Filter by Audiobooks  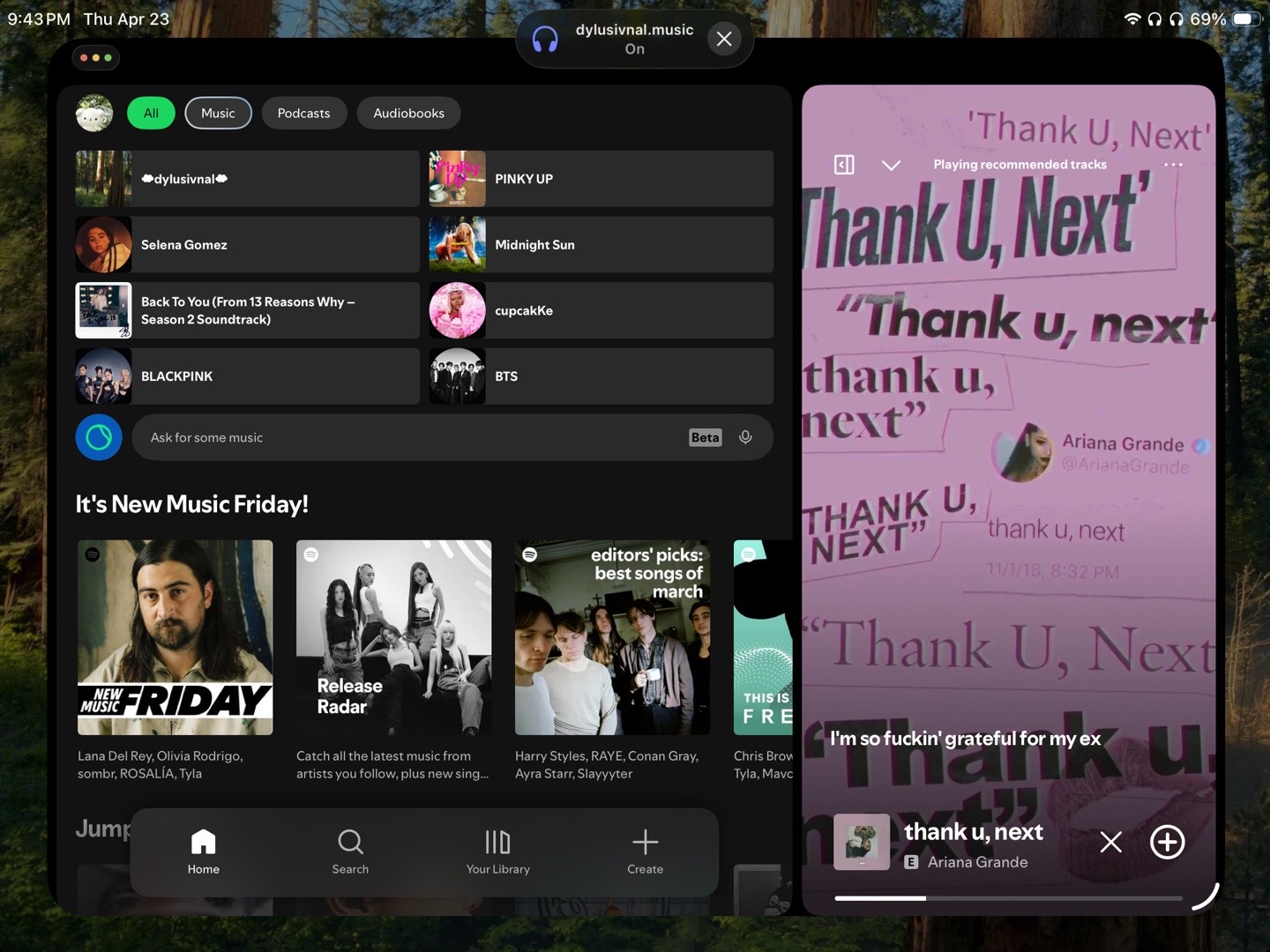coord(408,113)
